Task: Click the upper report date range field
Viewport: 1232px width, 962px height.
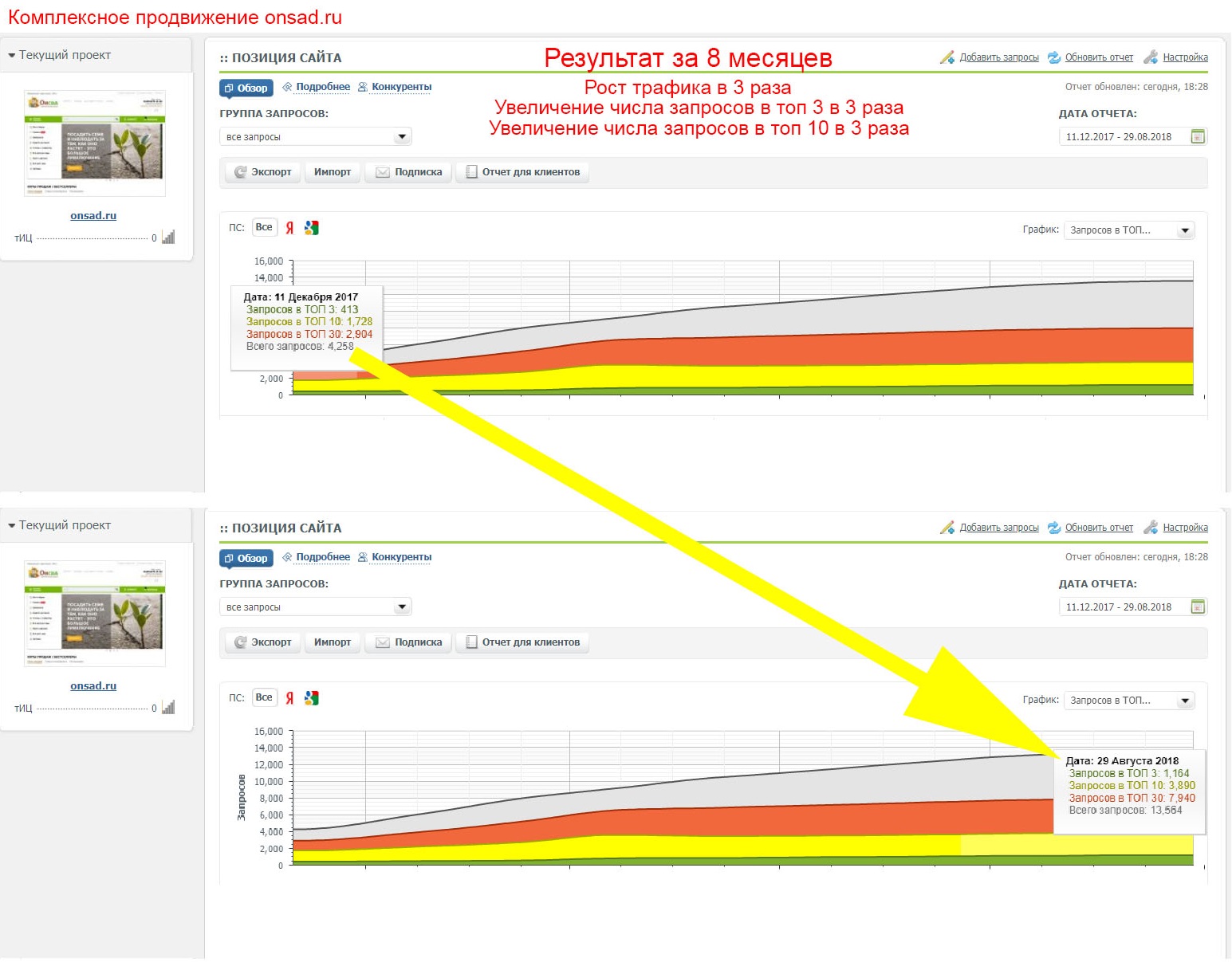Action: coord(1133,137)
